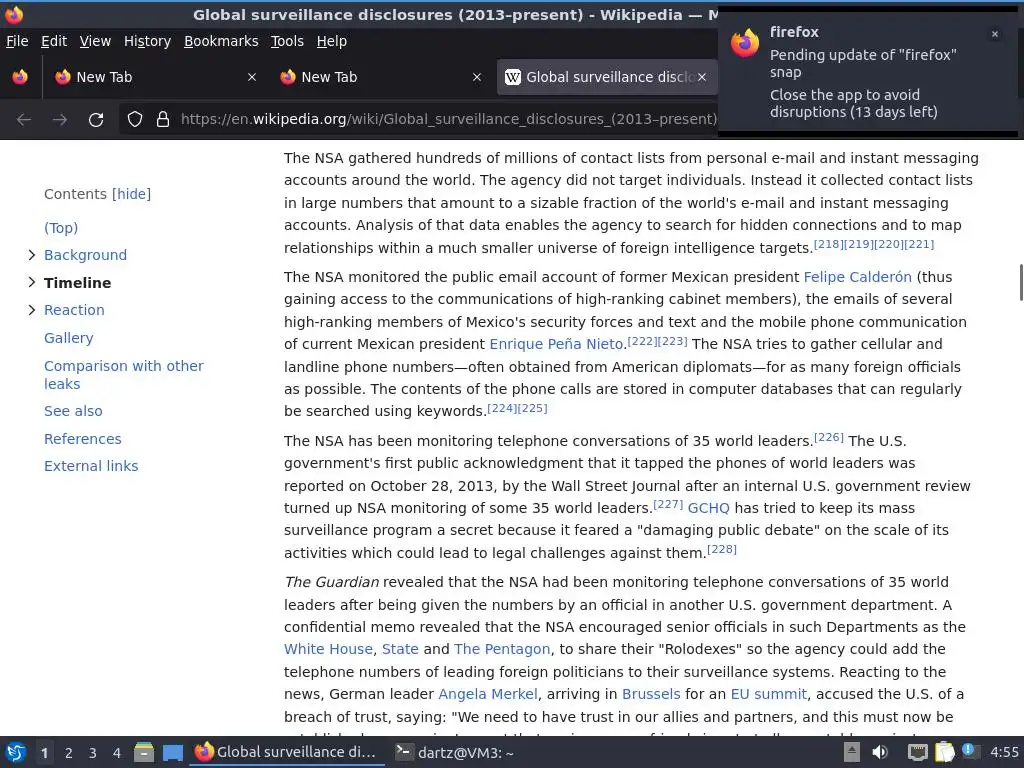Open the volume control in system tray
Image resolution: width=1024 pixels, height=768 pixels.
tap(880, 752)
